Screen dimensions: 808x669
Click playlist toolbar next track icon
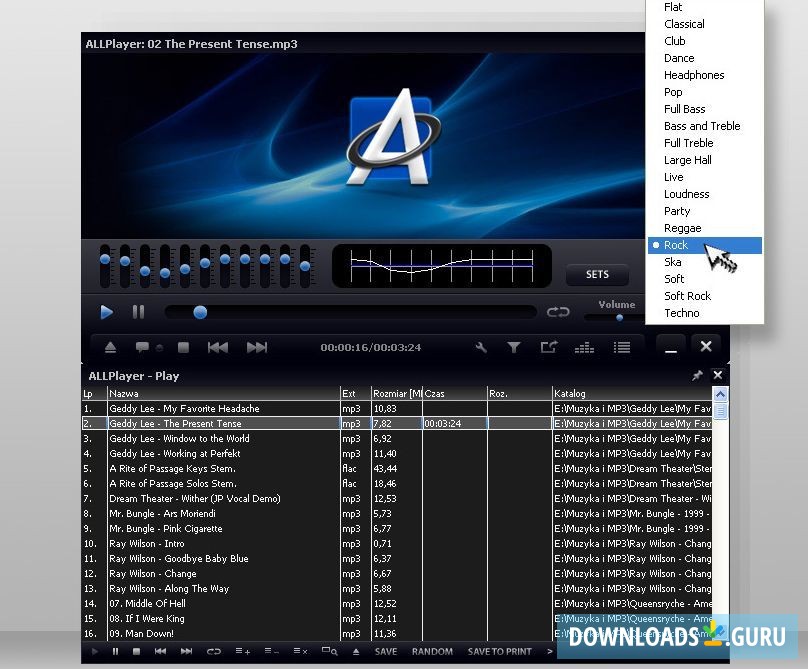187,651
